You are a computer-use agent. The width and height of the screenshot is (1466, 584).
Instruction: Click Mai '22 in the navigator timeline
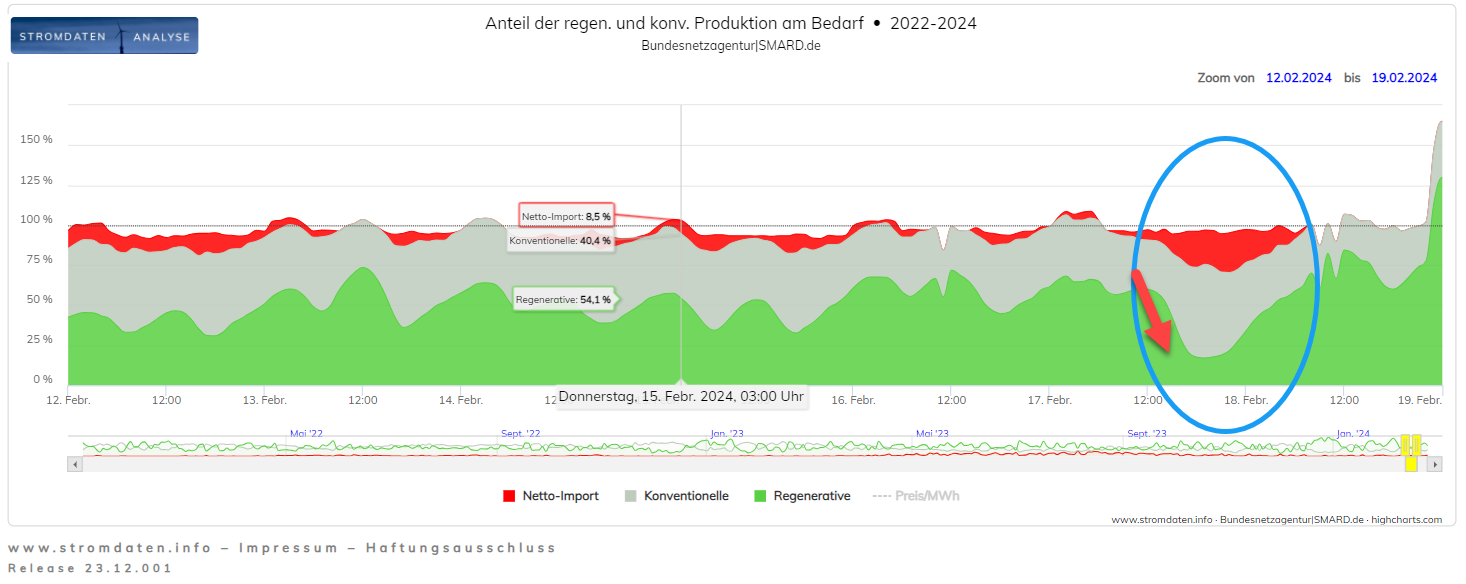click(306, 434)
